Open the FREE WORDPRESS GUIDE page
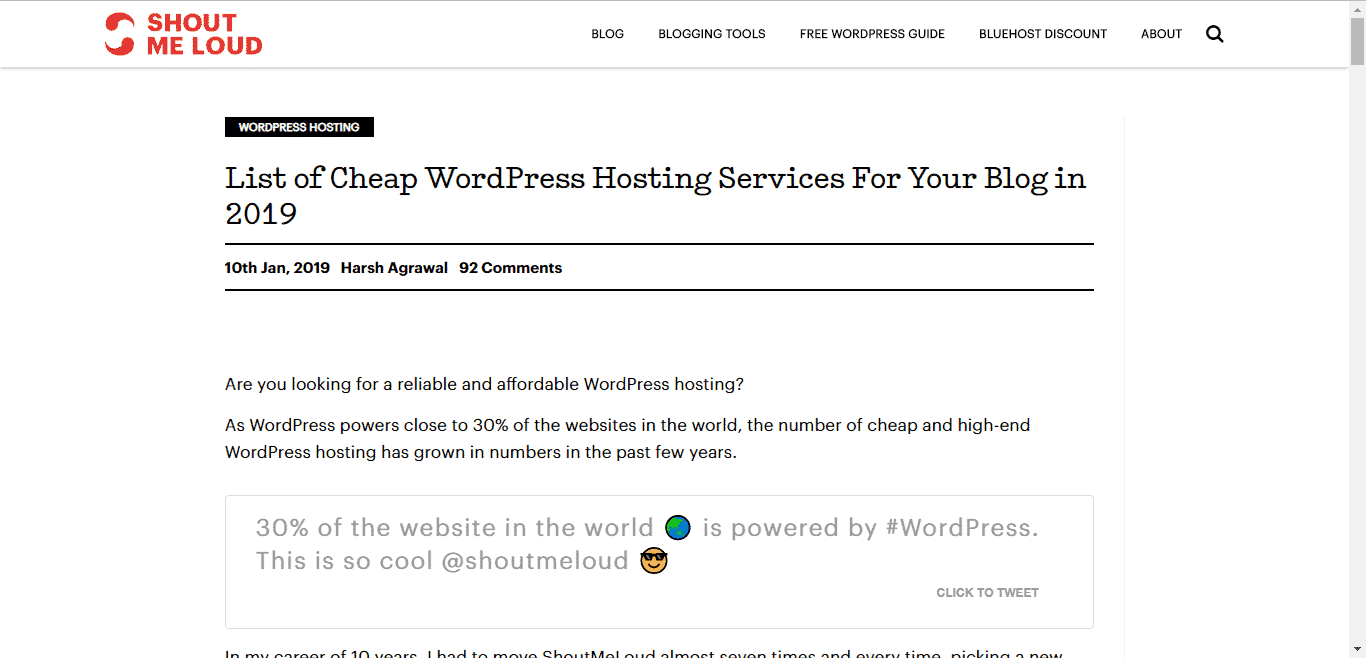The width and height of the screenshot is (1366, 658). [x=871, y=33]
